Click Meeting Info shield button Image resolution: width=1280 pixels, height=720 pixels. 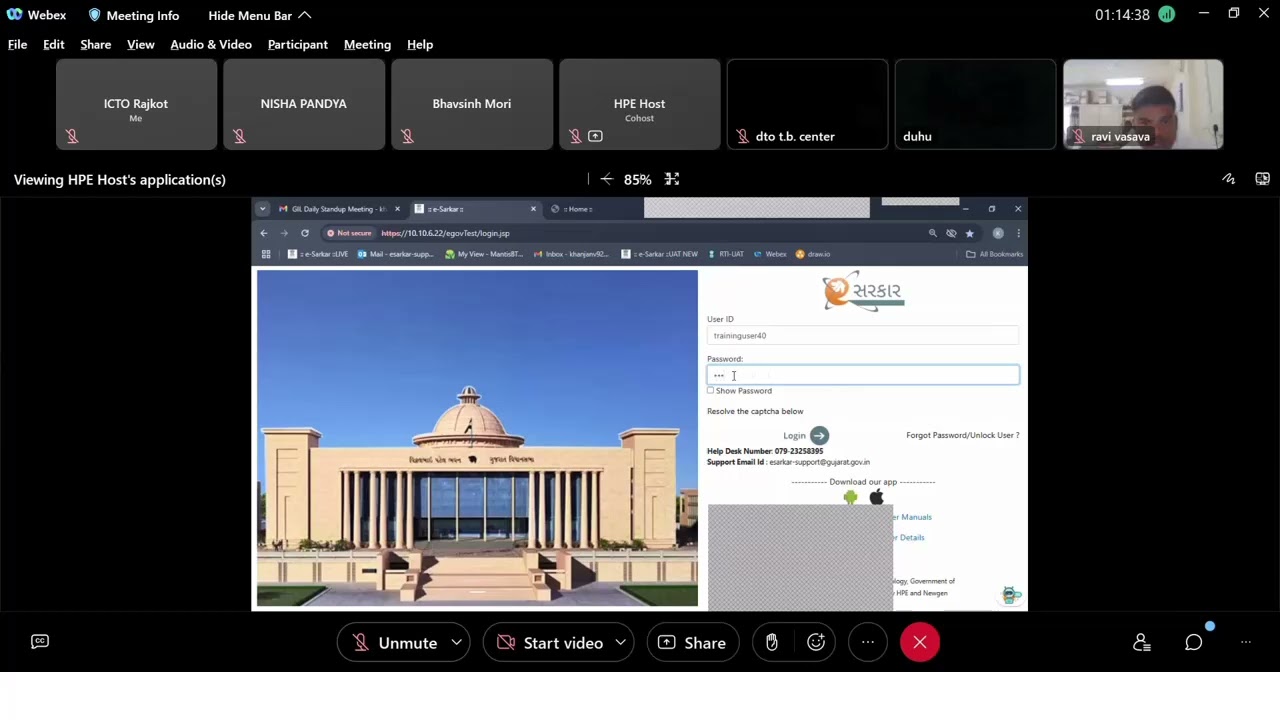pyautogui.click(x=134, y=15)
